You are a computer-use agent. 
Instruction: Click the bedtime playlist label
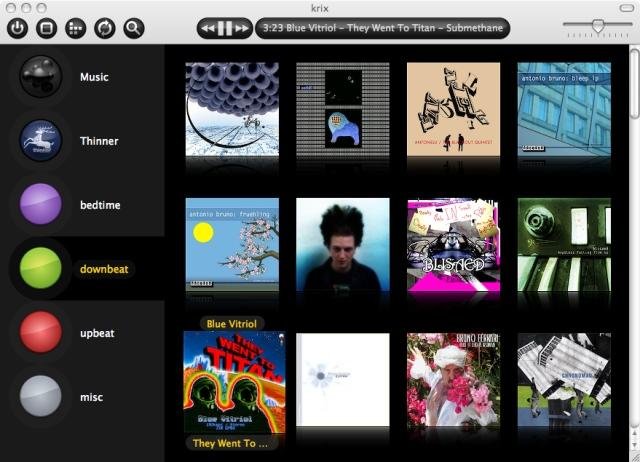[100, 205]
